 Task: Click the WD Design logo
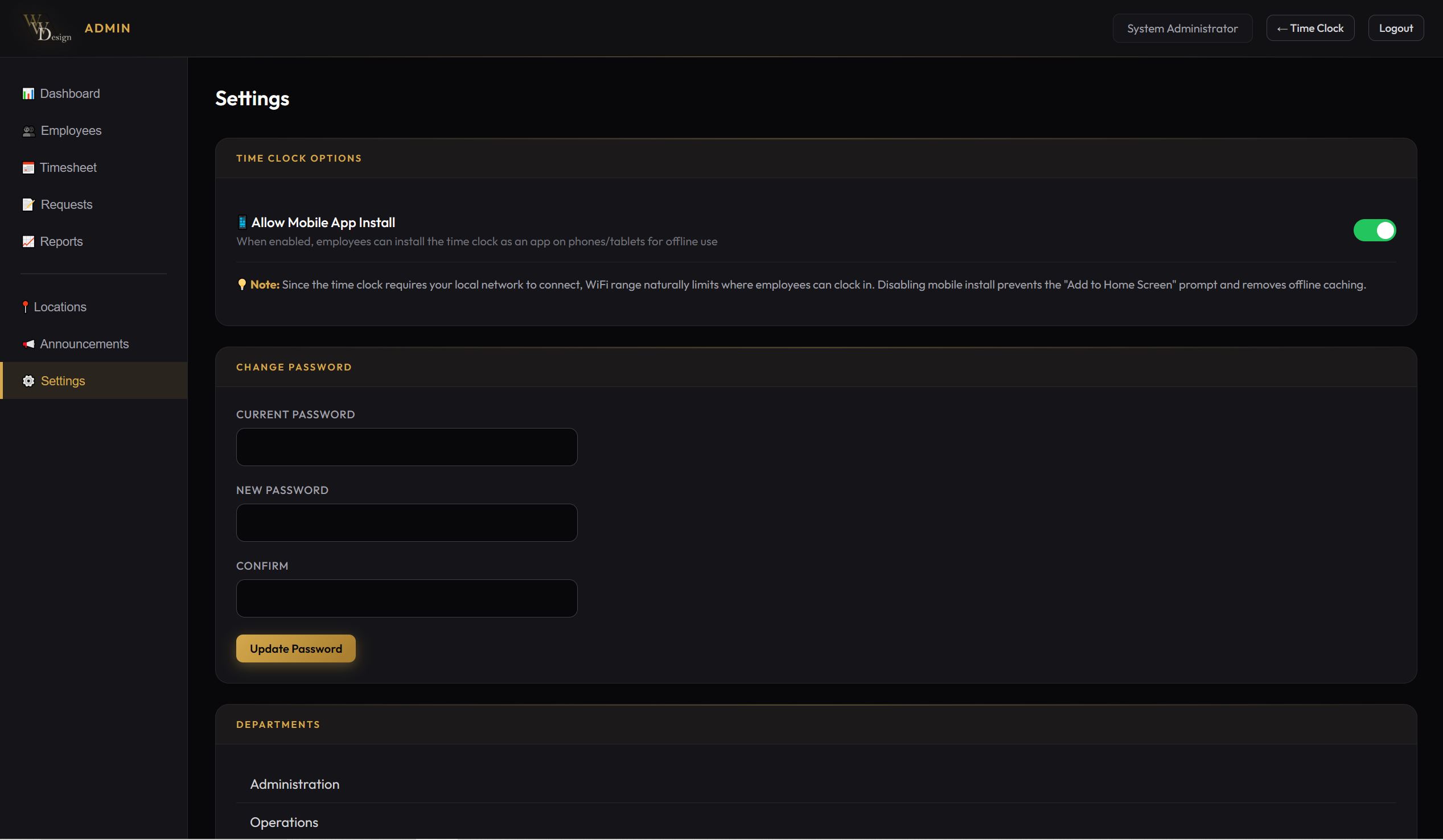pos(47,28)
